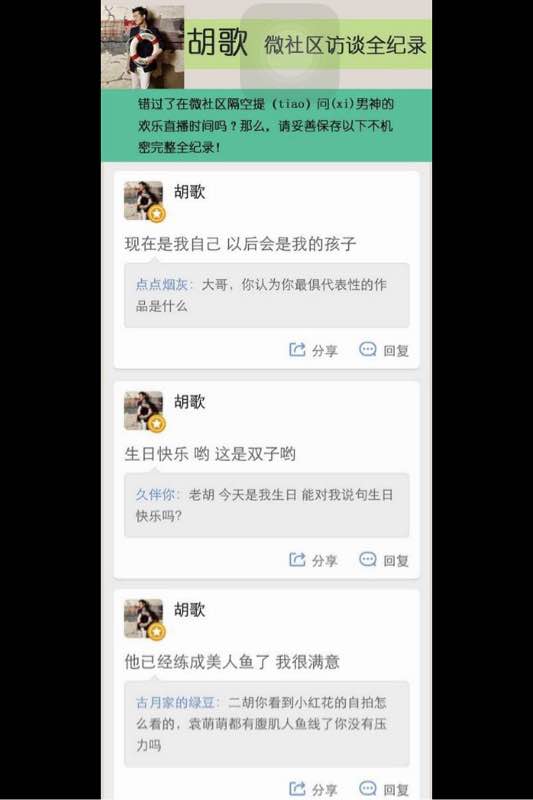
Task: Open 胡歌 avatar on second post
Action: point(143,410)
